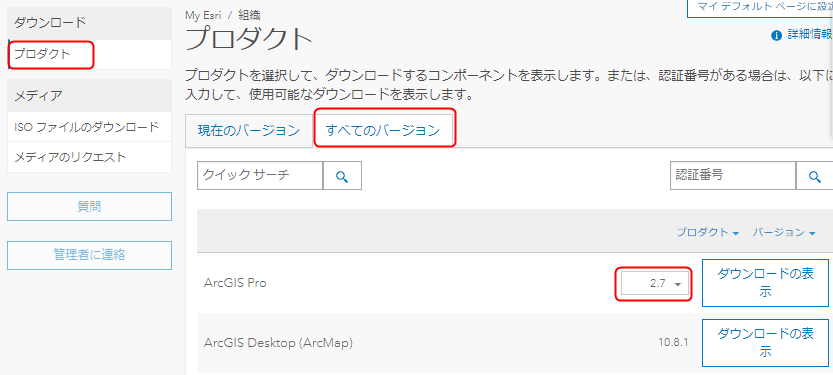Open the 詳細情報 link
833x375 pixels.
point(810,35)
